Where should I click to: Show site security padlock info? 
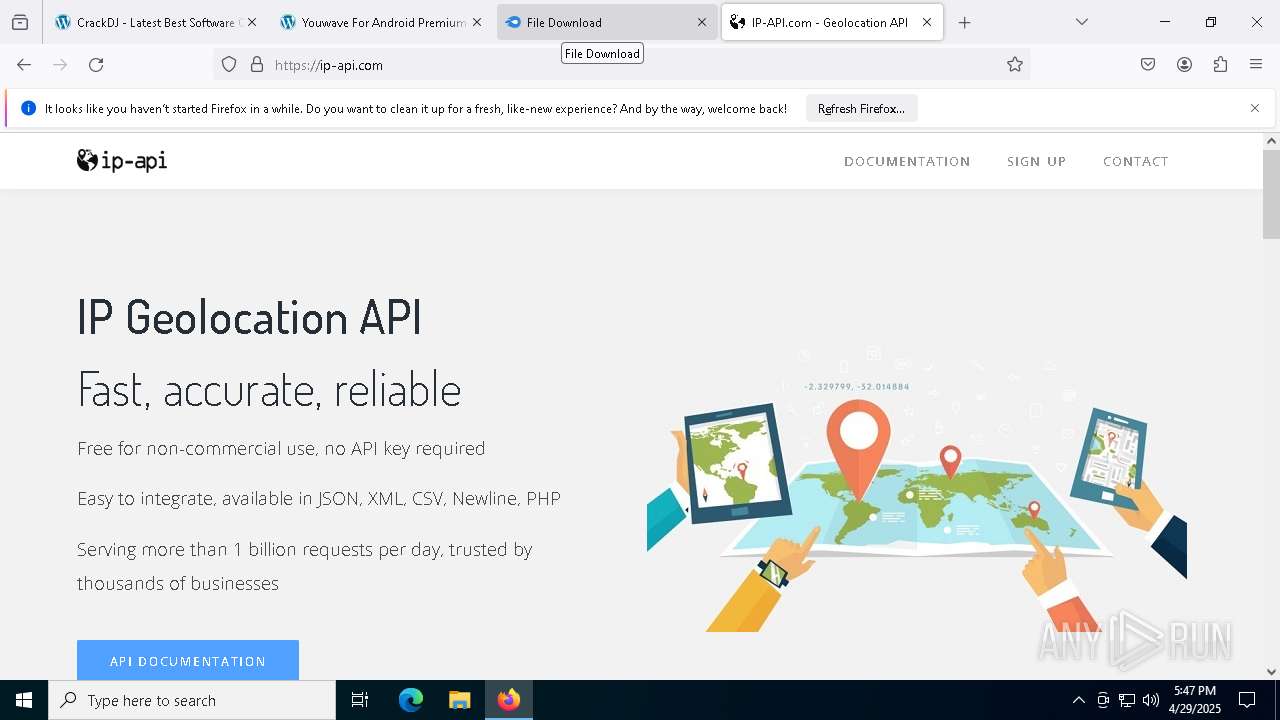tap(257, 65)
